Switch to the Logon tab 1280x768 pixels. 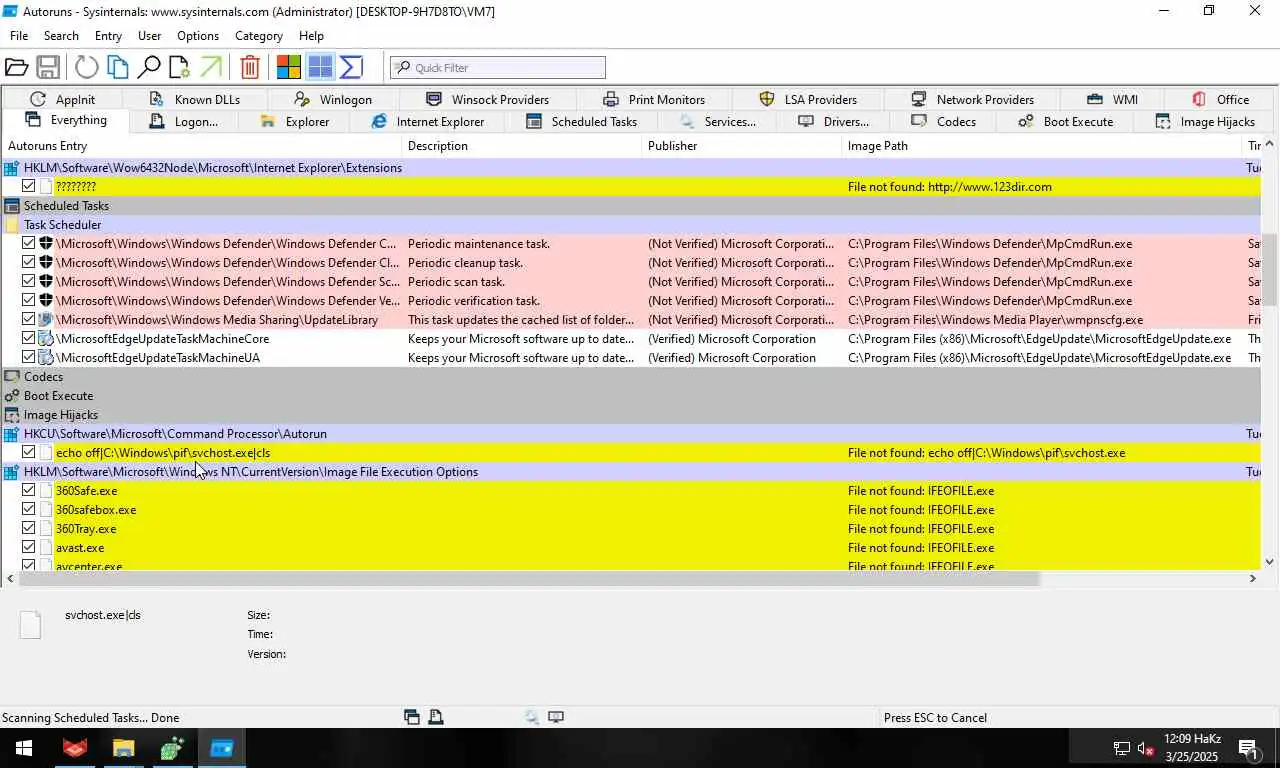(x=183, y=121)
